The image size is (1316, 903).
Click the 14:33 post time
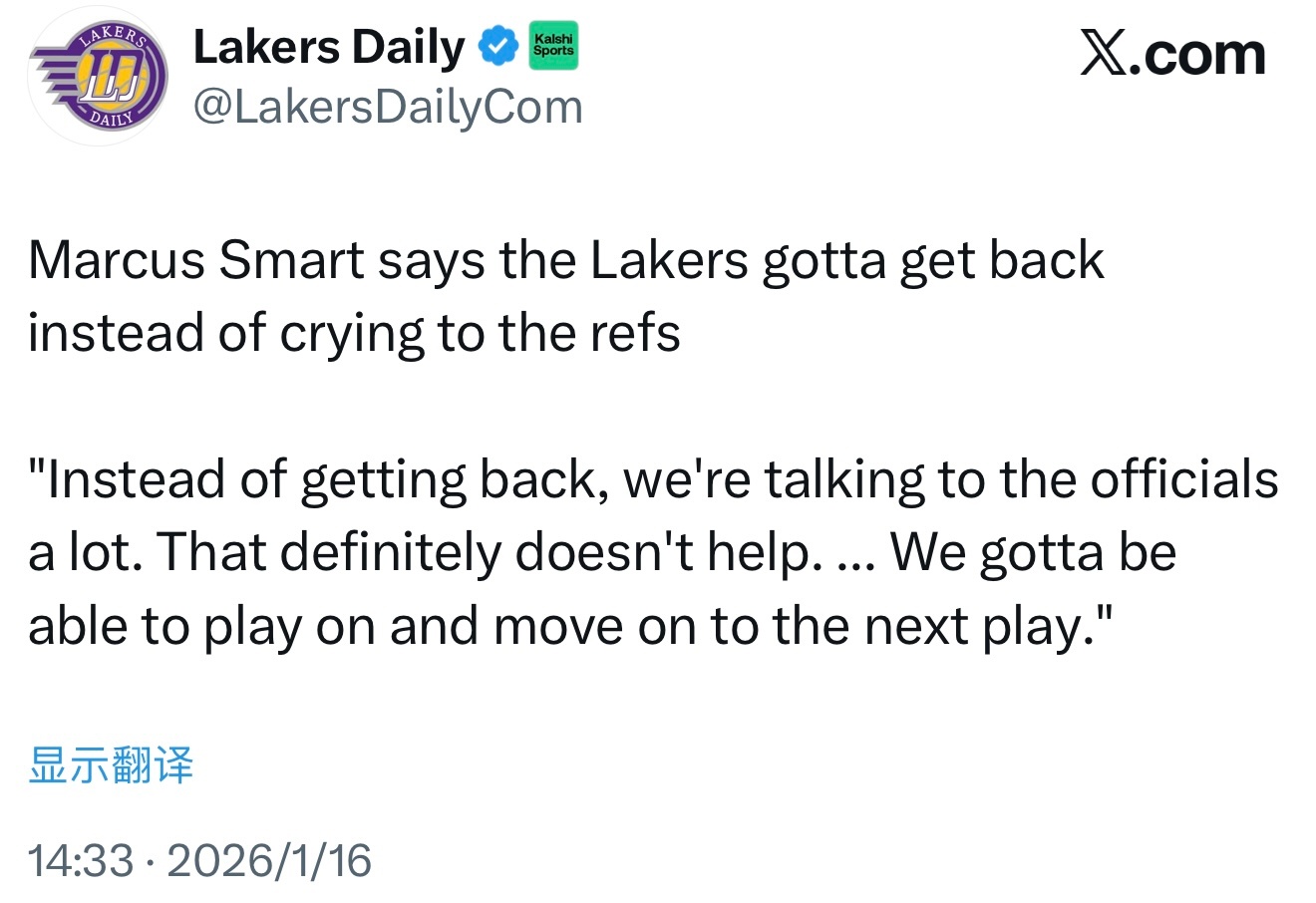tap(81, 860)
